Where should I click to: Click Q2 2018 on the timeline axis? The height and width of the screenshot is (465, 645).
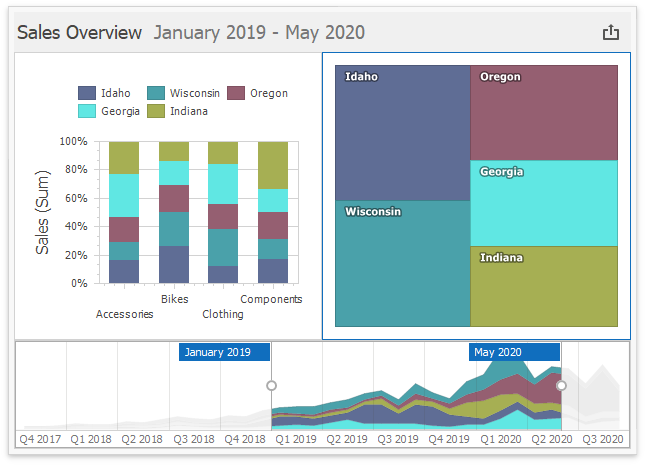(x=143, y=439)
